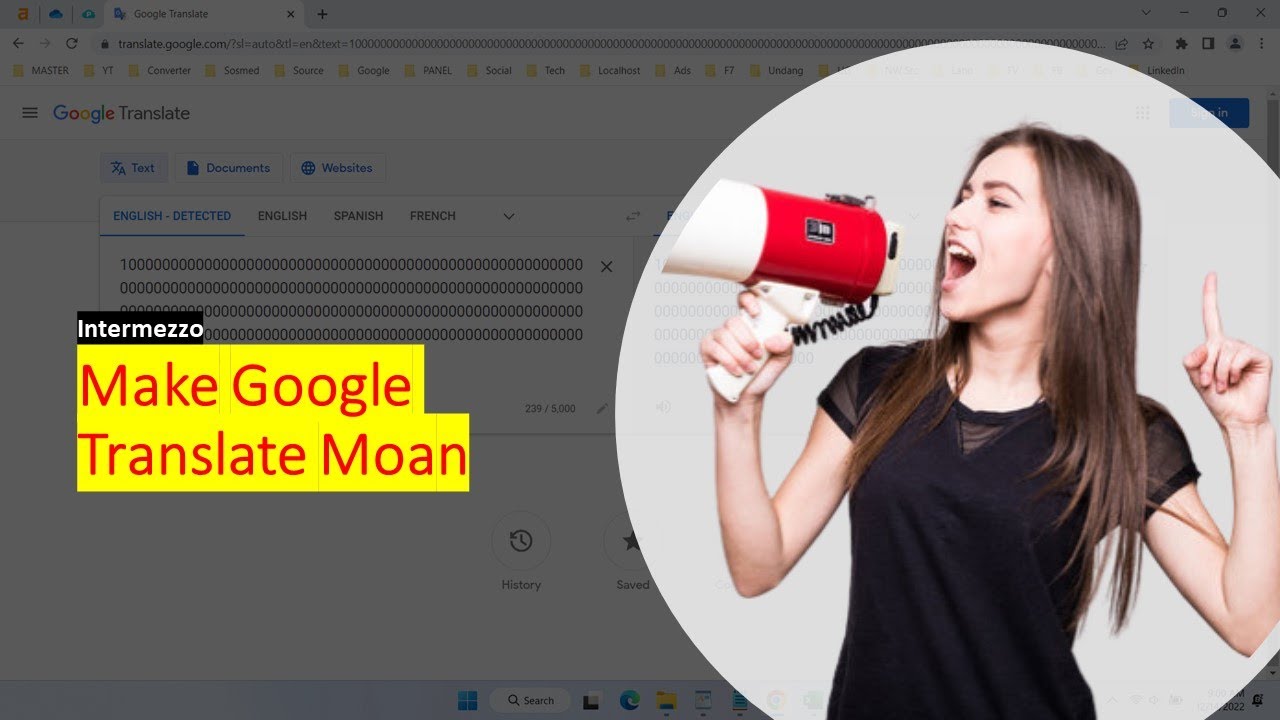Switch to the first pinned orange tab
Viewport: 1280px width, 720px height.
point(23,14)
